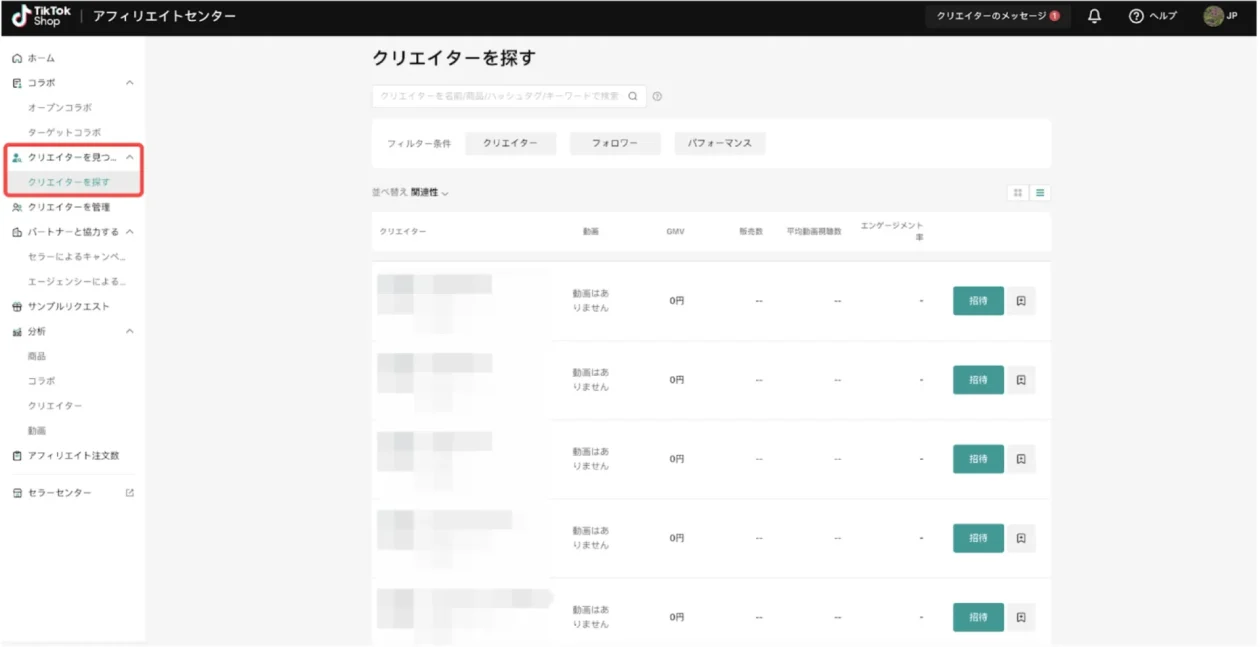Viewport: 1260px width, 647px height.
Task: Open the フォロワー filter dropdown
Action: 615,144
